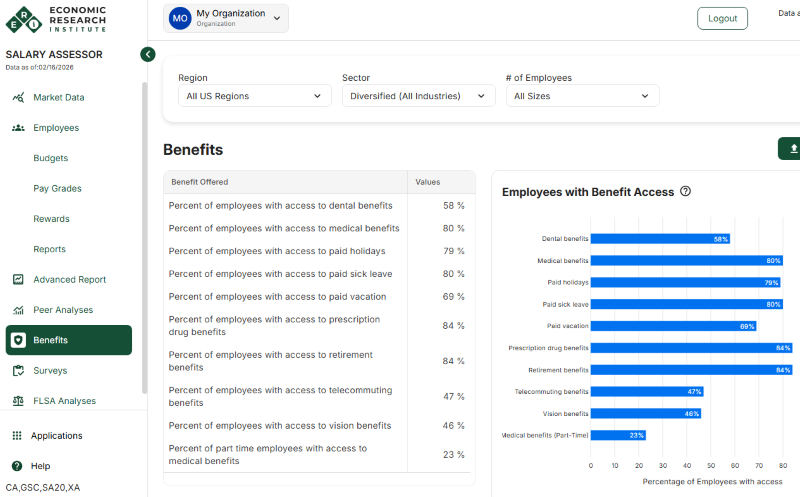This screenshot has width=800, height=497.
Task: Click the sidebar vertical scrollbar
Action: click(144, 237)
